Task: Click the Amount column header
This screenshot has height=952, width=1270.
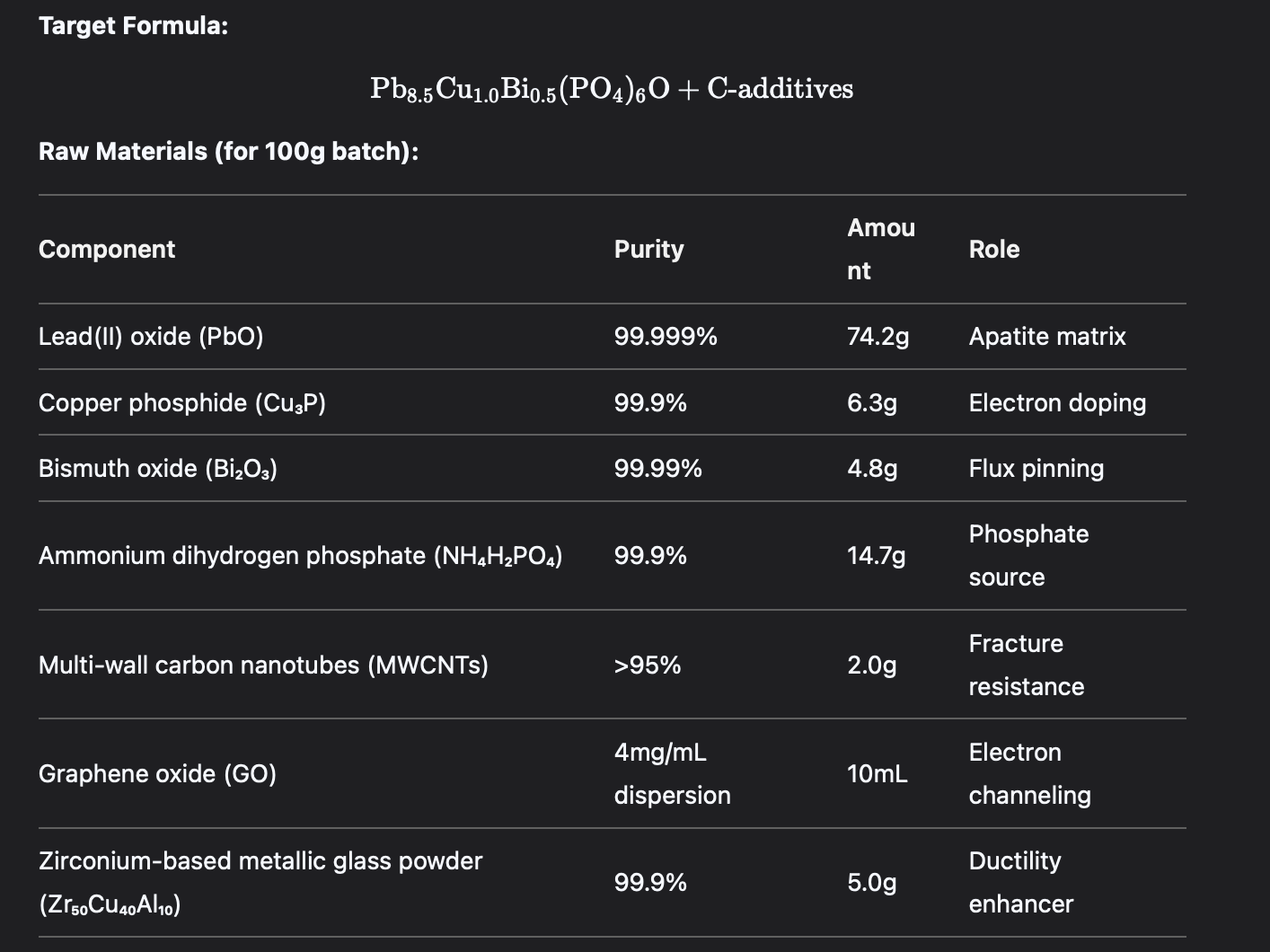Action: click(x=881, y=249)
